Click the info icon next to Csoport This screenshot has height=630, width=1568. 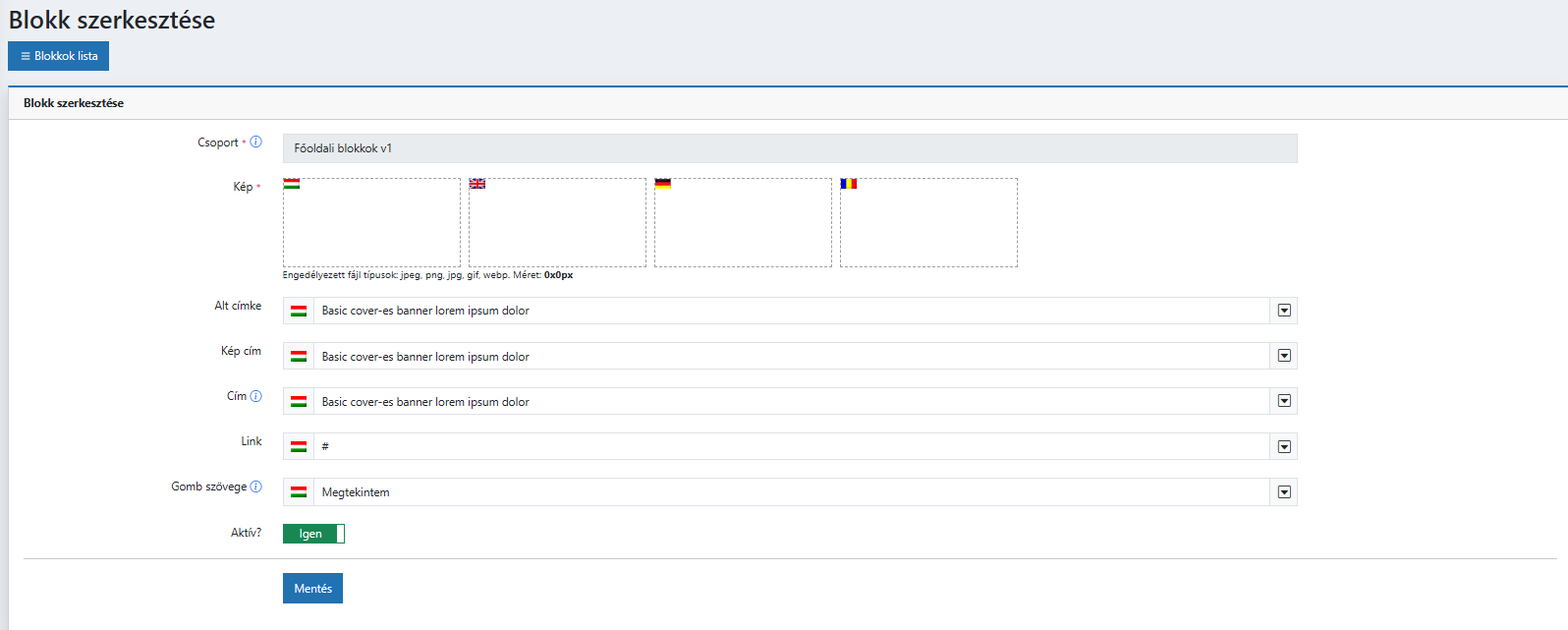pyautogui.click(x=255, y=142)
